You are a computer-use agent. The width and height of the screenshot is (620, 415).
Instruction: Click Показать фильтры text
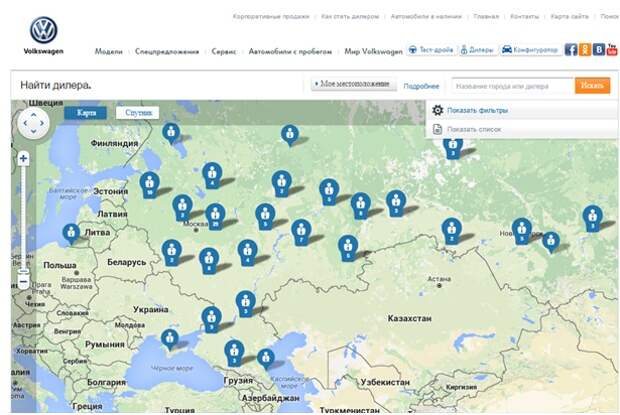(478, 111)
